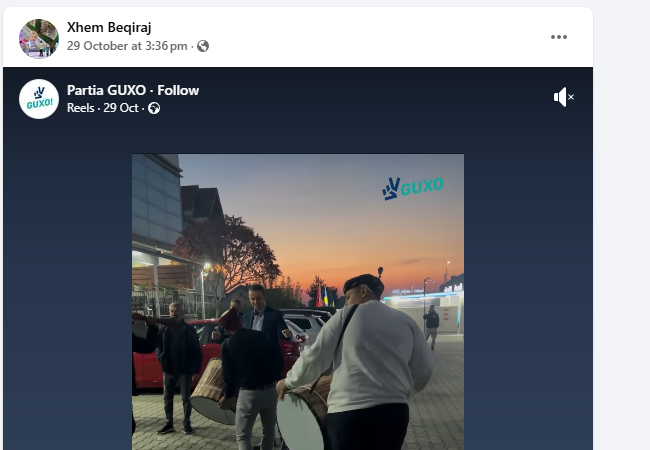Click the red car in the video

182,356
